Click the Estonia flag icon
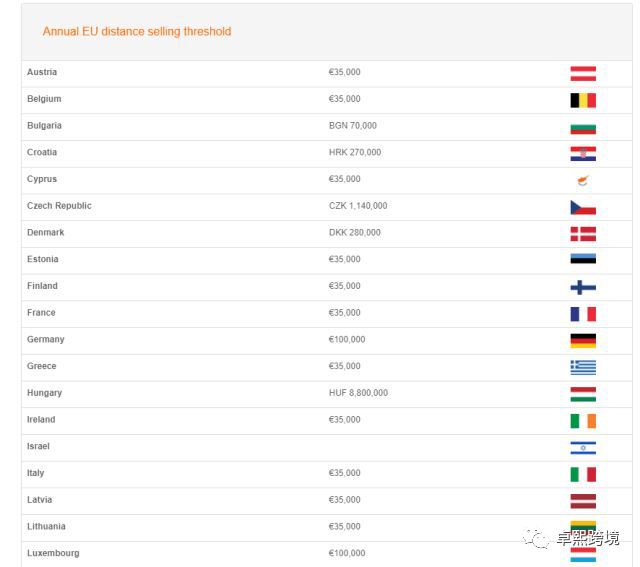 (583, 260)
